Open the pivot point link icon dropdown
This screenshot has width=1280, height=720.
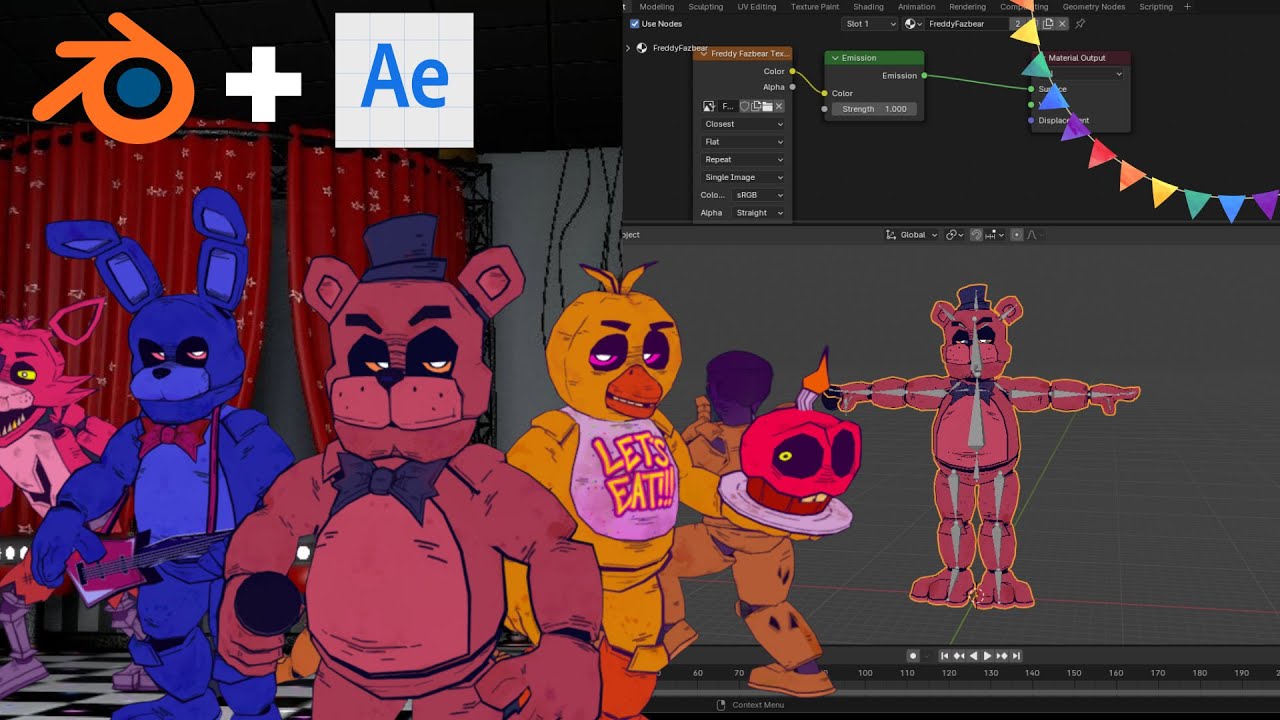[x=954, y=235]
